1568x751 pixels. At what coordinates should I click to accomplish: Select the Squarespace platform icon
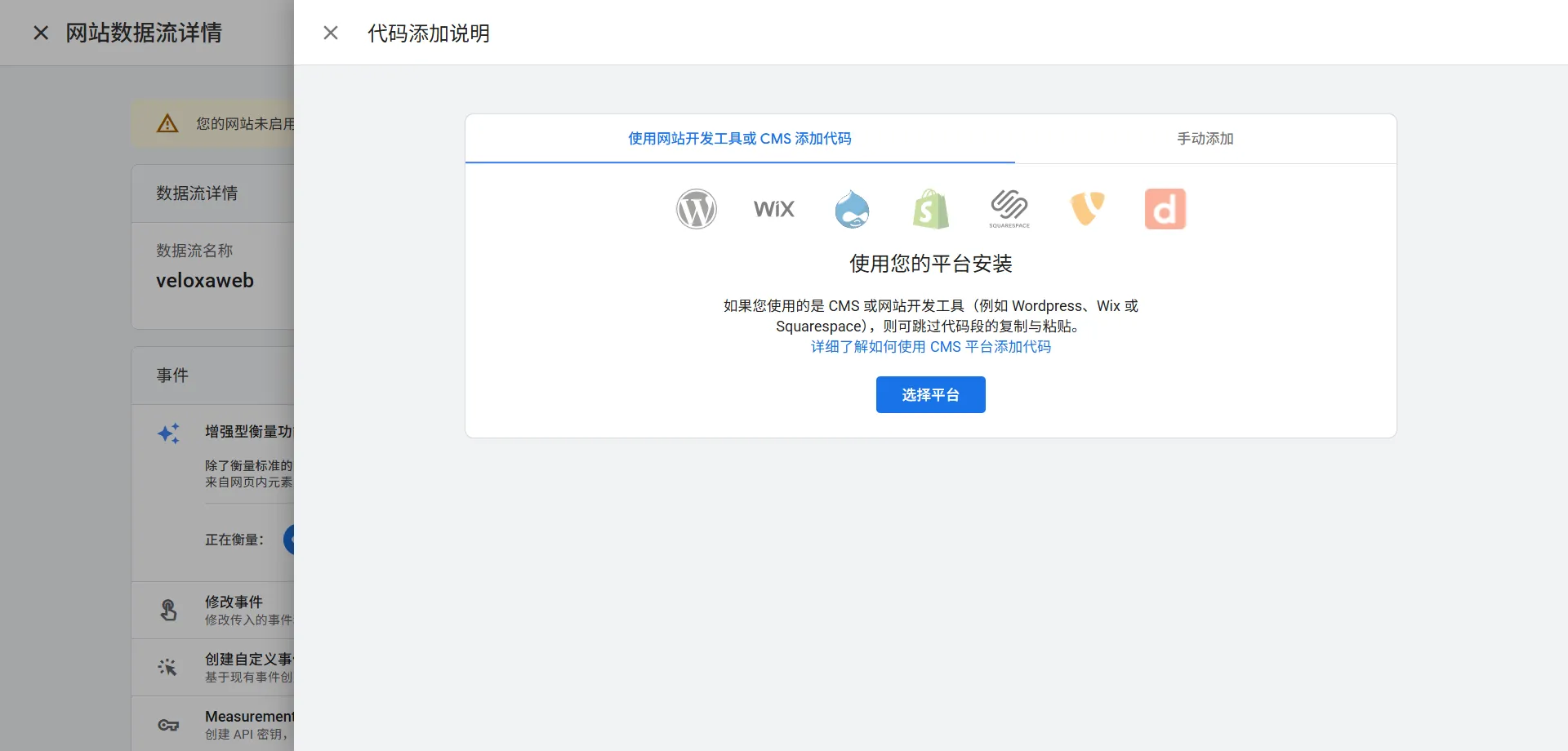1009,209
